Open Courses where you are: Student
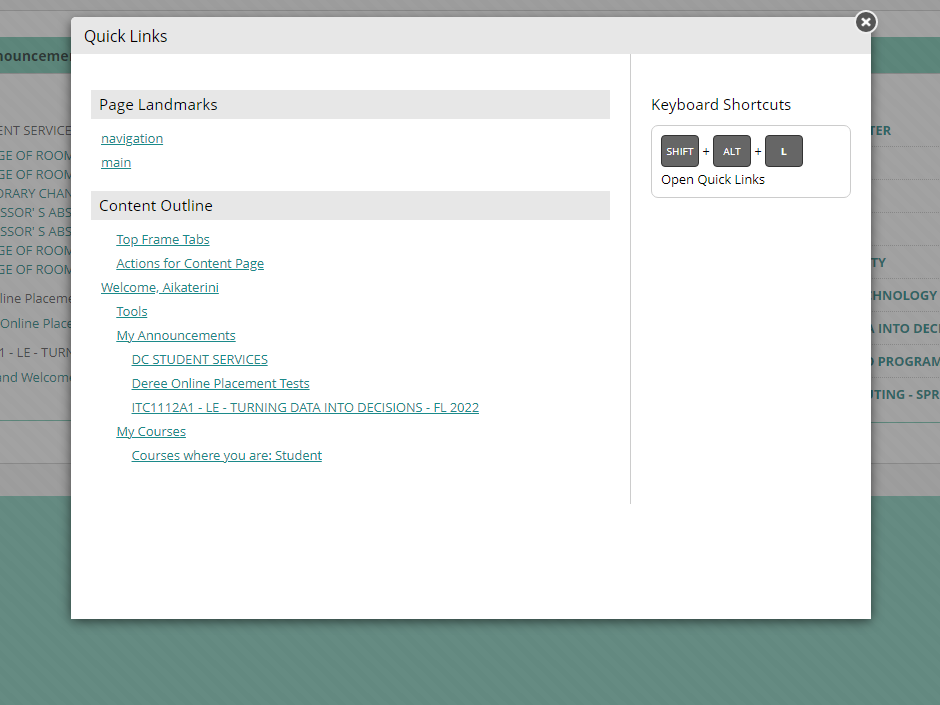Screen dimensions: 940x705 point(226,455)
